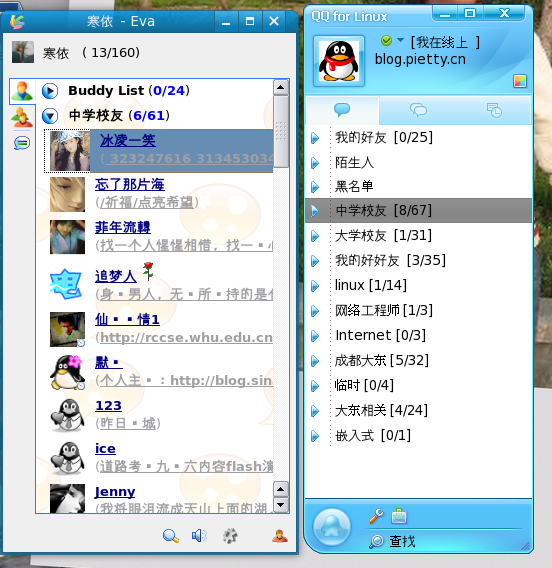Click Jenny's contact avatar photo
This screenshot has height=568, width=552.
(x=67, y=498)
